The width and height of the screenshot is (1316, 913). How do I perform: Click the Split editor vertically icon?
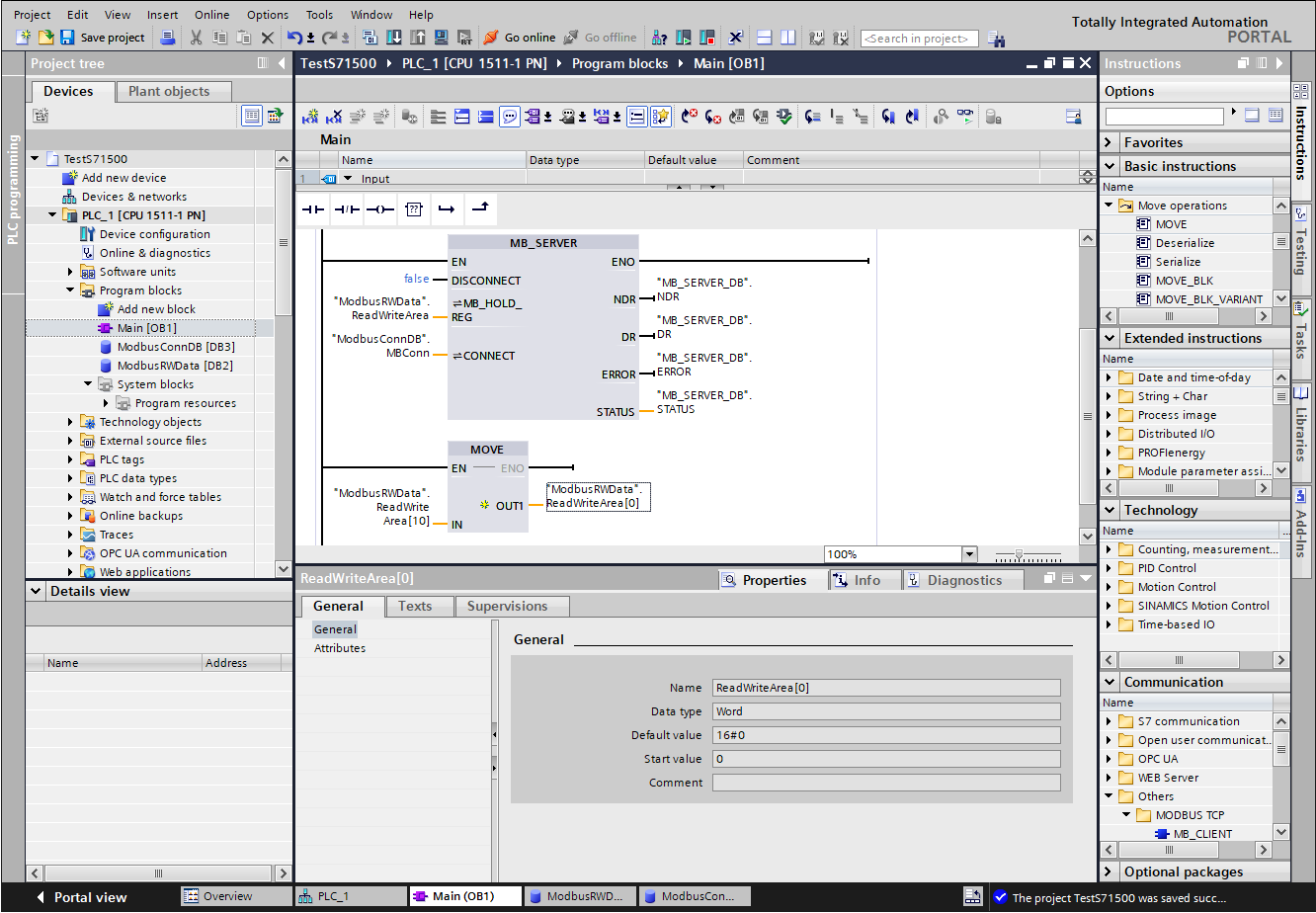click(787, 38)
